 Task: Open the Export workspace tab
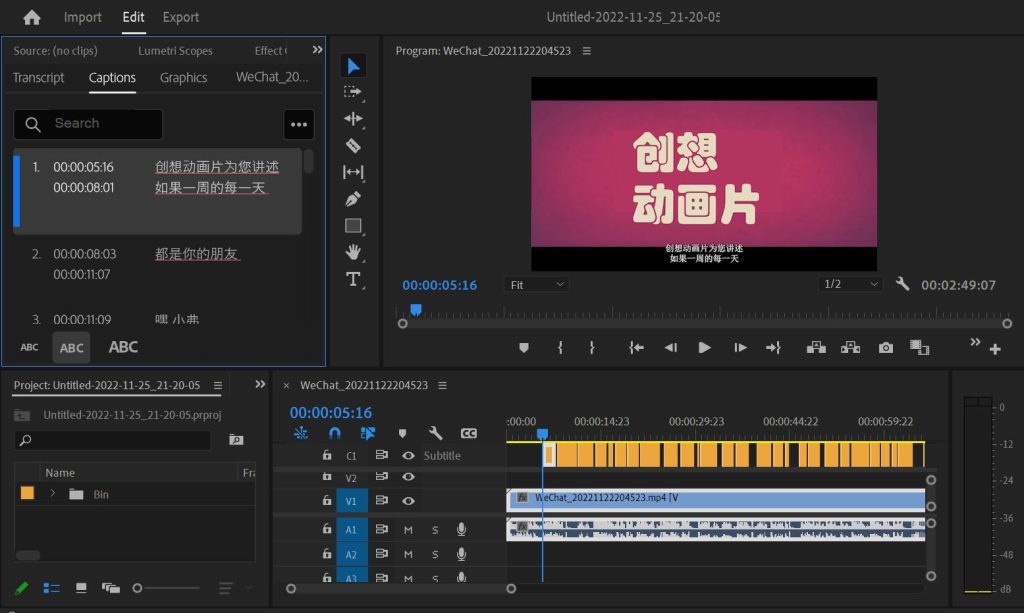point(181,17)
